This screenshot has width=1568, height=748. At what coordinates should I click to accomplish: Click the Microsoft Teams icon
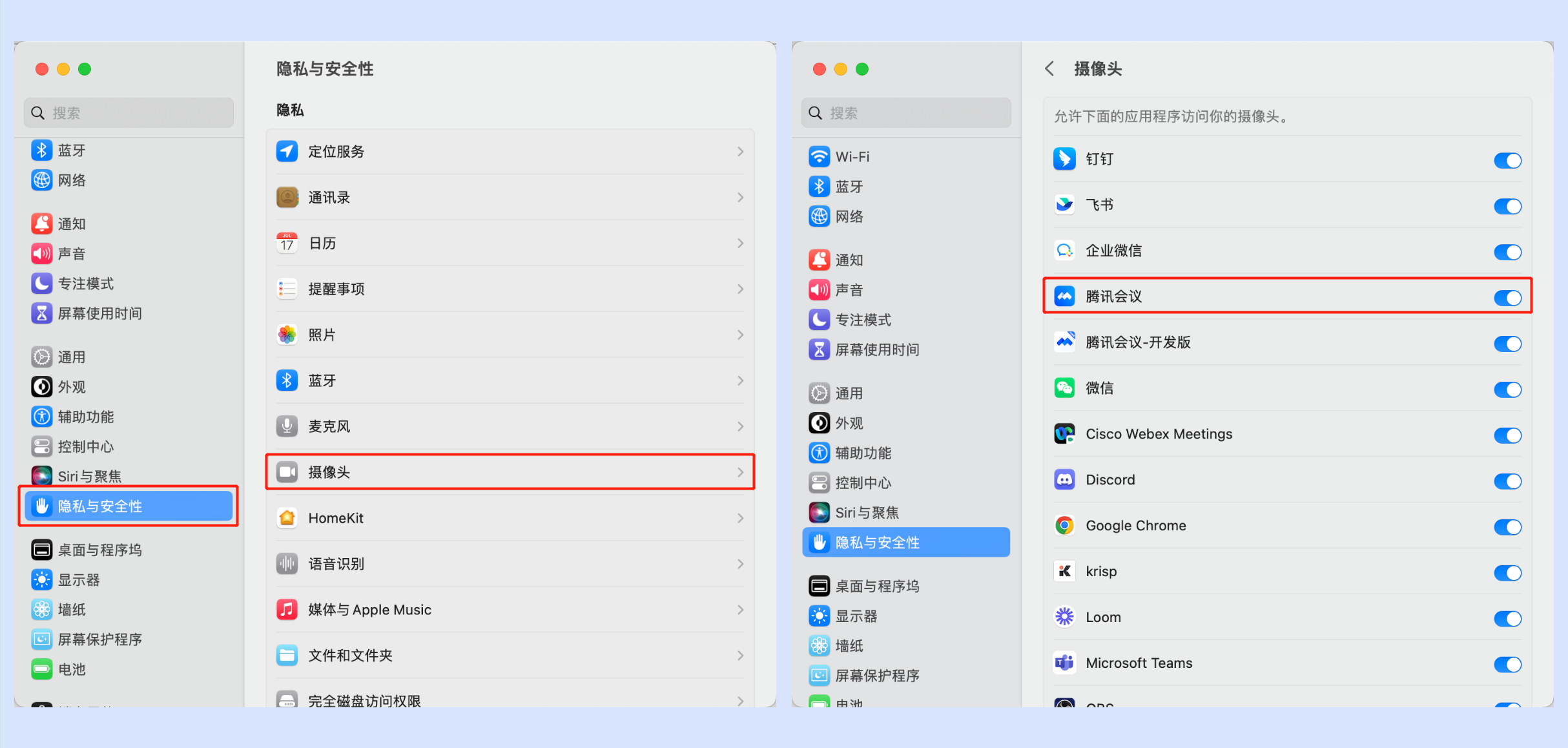pos(1064,663)
